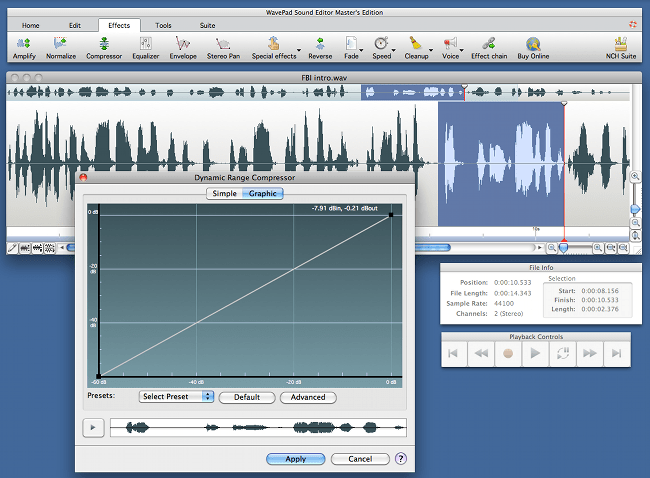Expand Special effects dropdown arrow

298,50
